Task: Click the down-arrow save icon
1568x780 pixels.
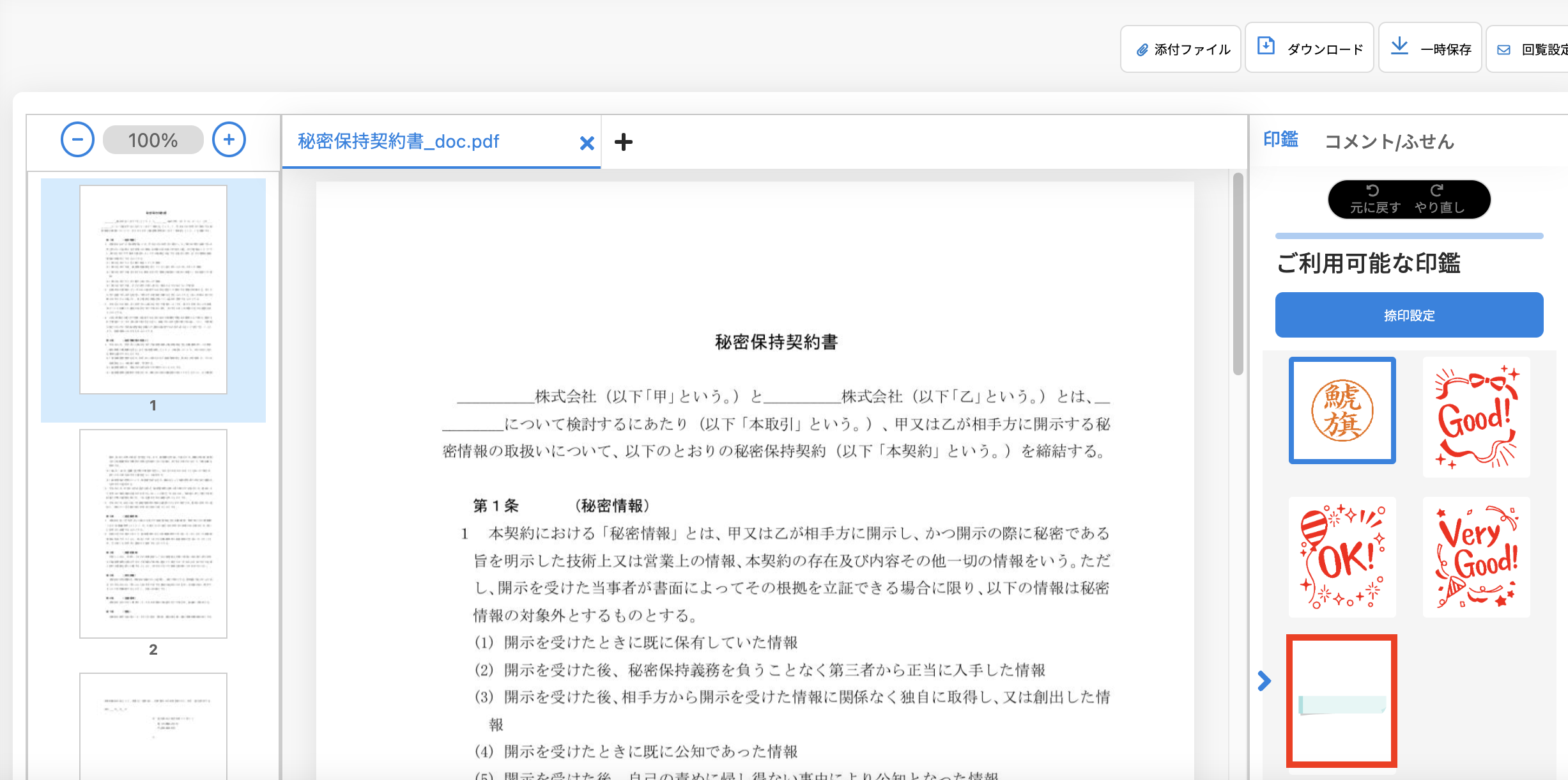Action: click(1399, 46)
